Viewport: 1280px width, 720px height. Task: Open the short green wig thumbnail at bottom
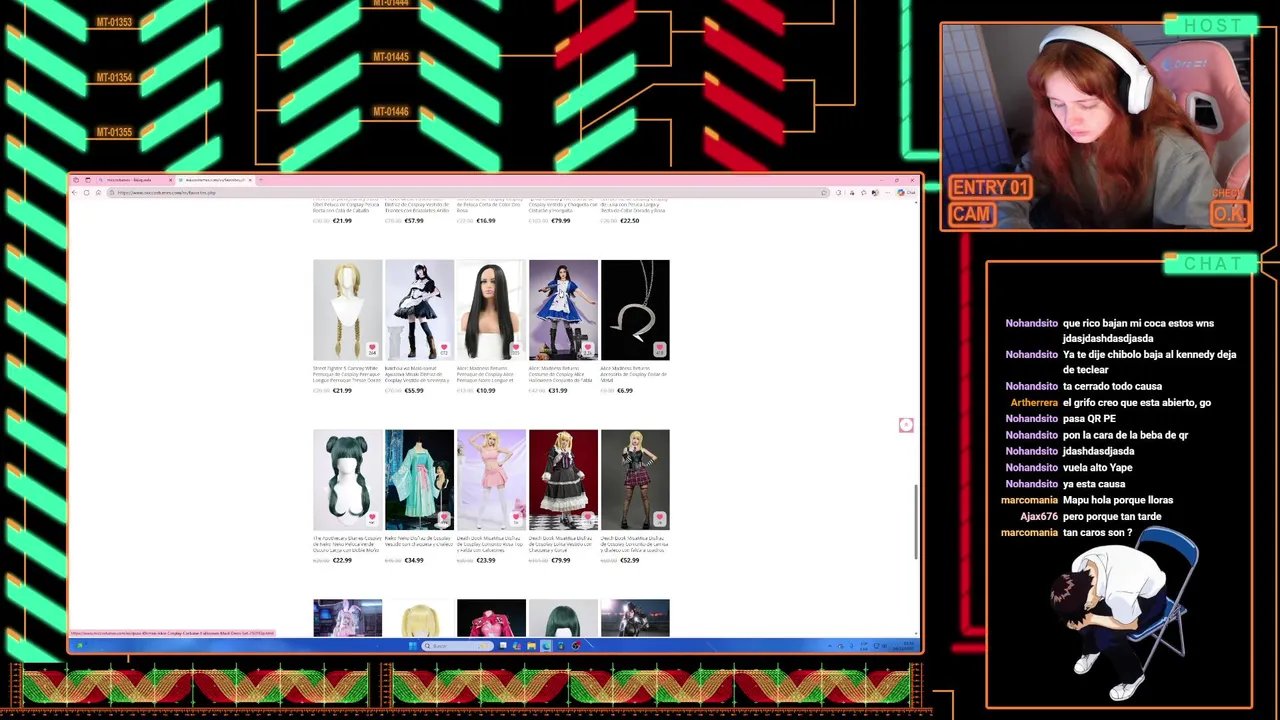tap(563, 618)
